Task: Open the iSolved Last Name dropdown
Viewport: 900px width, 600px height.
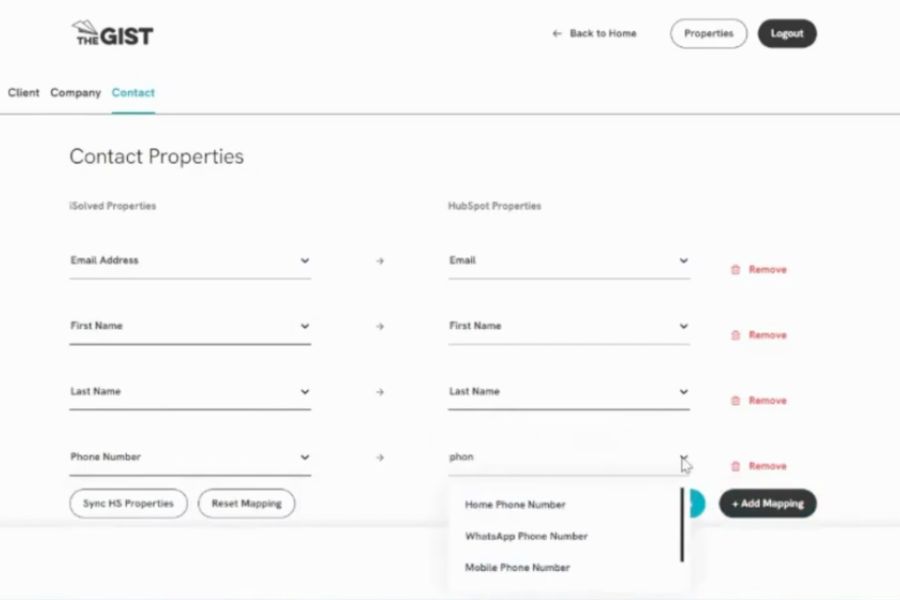Action: (190, 392)
